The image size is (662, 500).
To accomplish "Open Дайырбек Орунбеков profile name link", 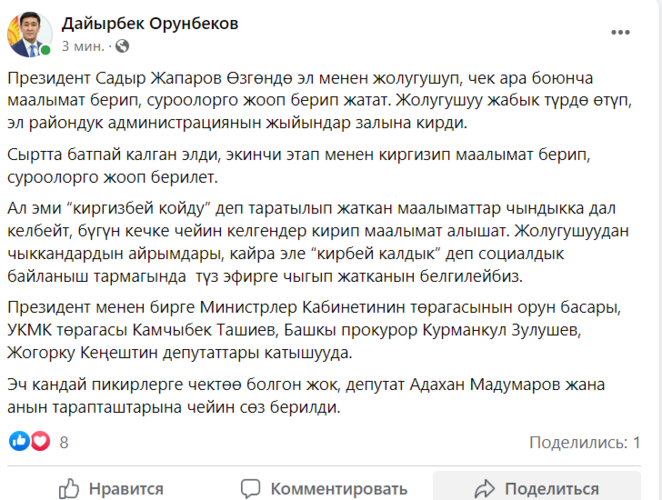I will (x=150, y=23).
